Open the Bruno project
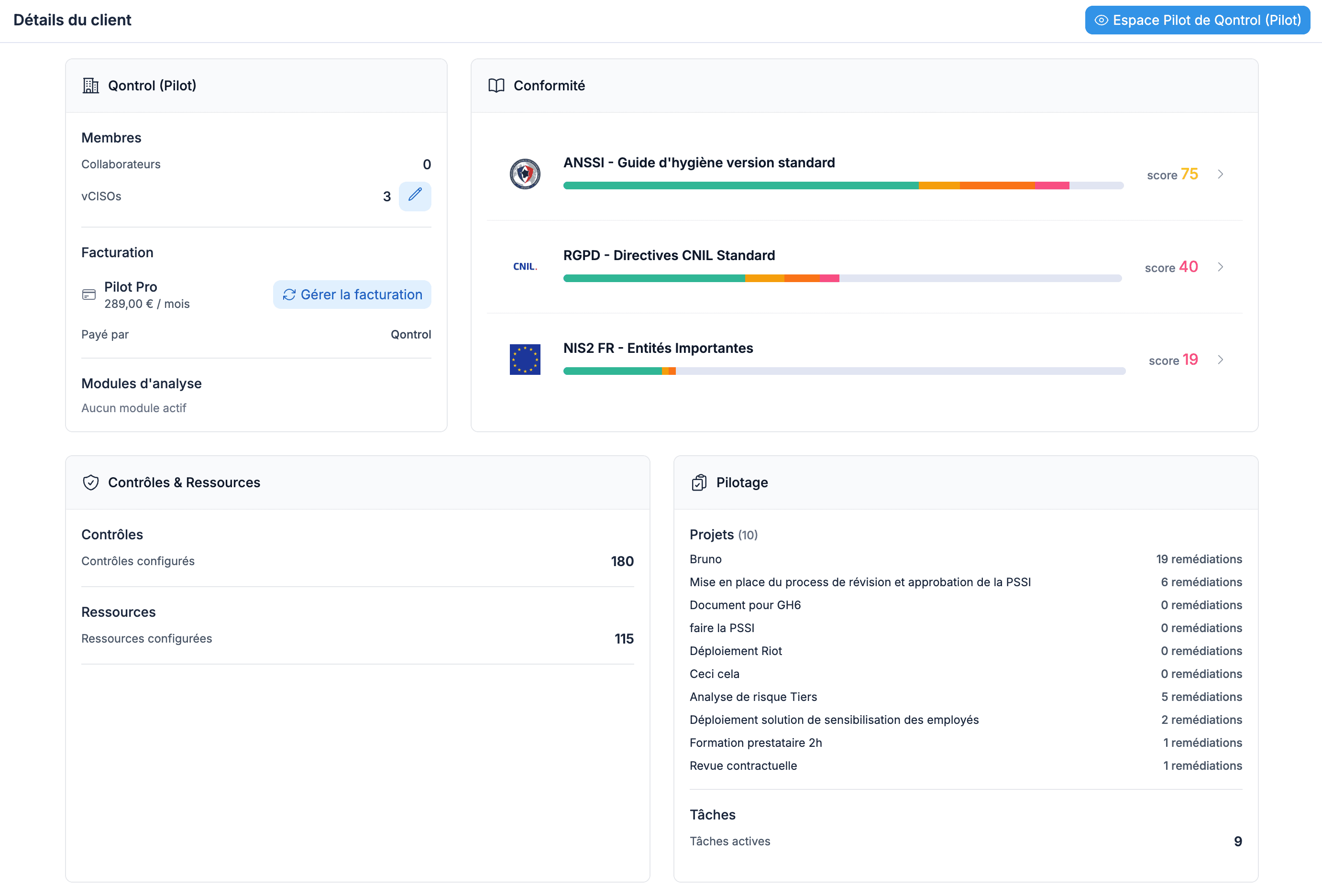Image resolution: width=1322 pixels, height=896 pixels. pos(705,559)
